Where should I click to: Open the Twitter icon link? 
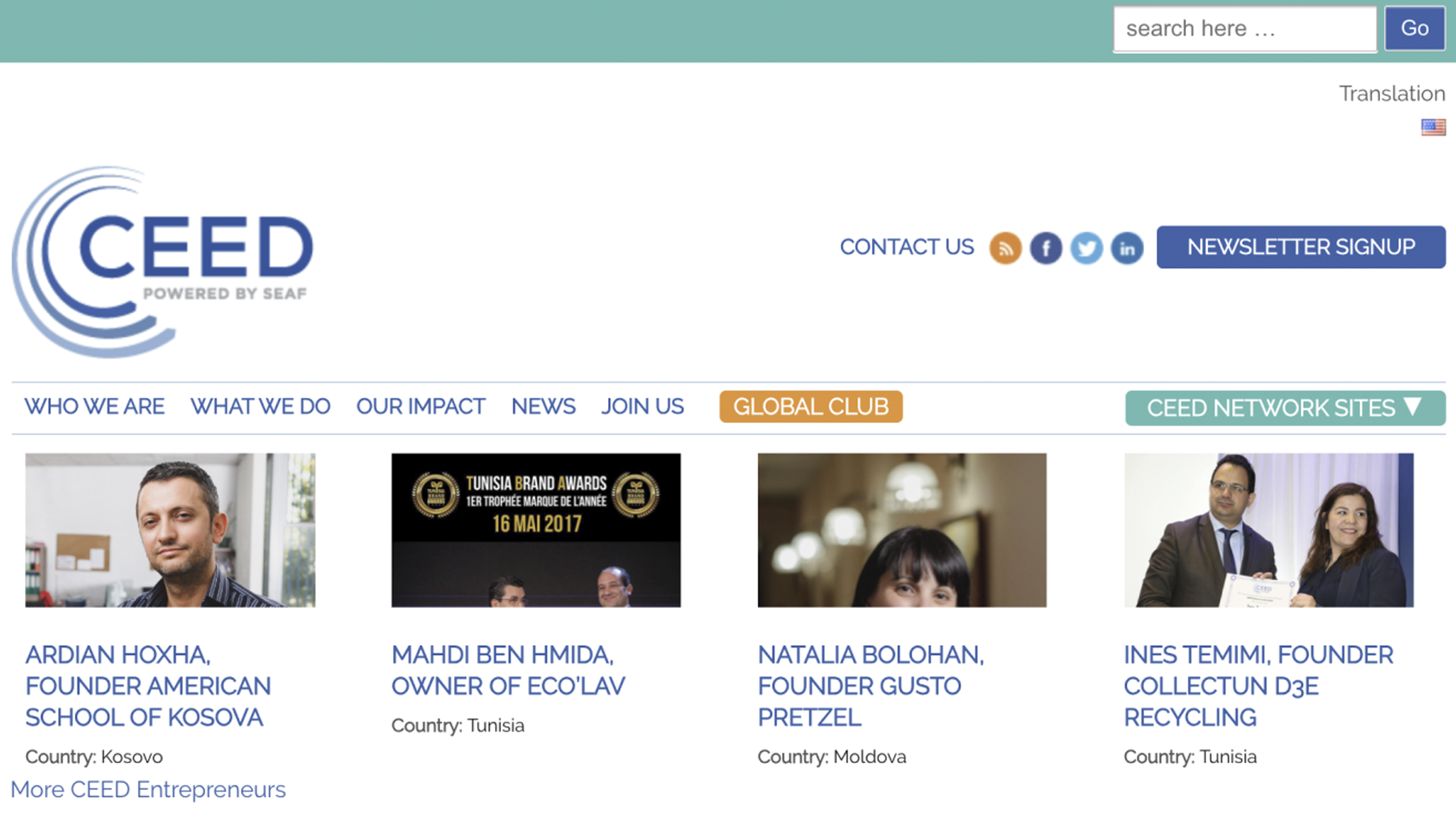1086,248
